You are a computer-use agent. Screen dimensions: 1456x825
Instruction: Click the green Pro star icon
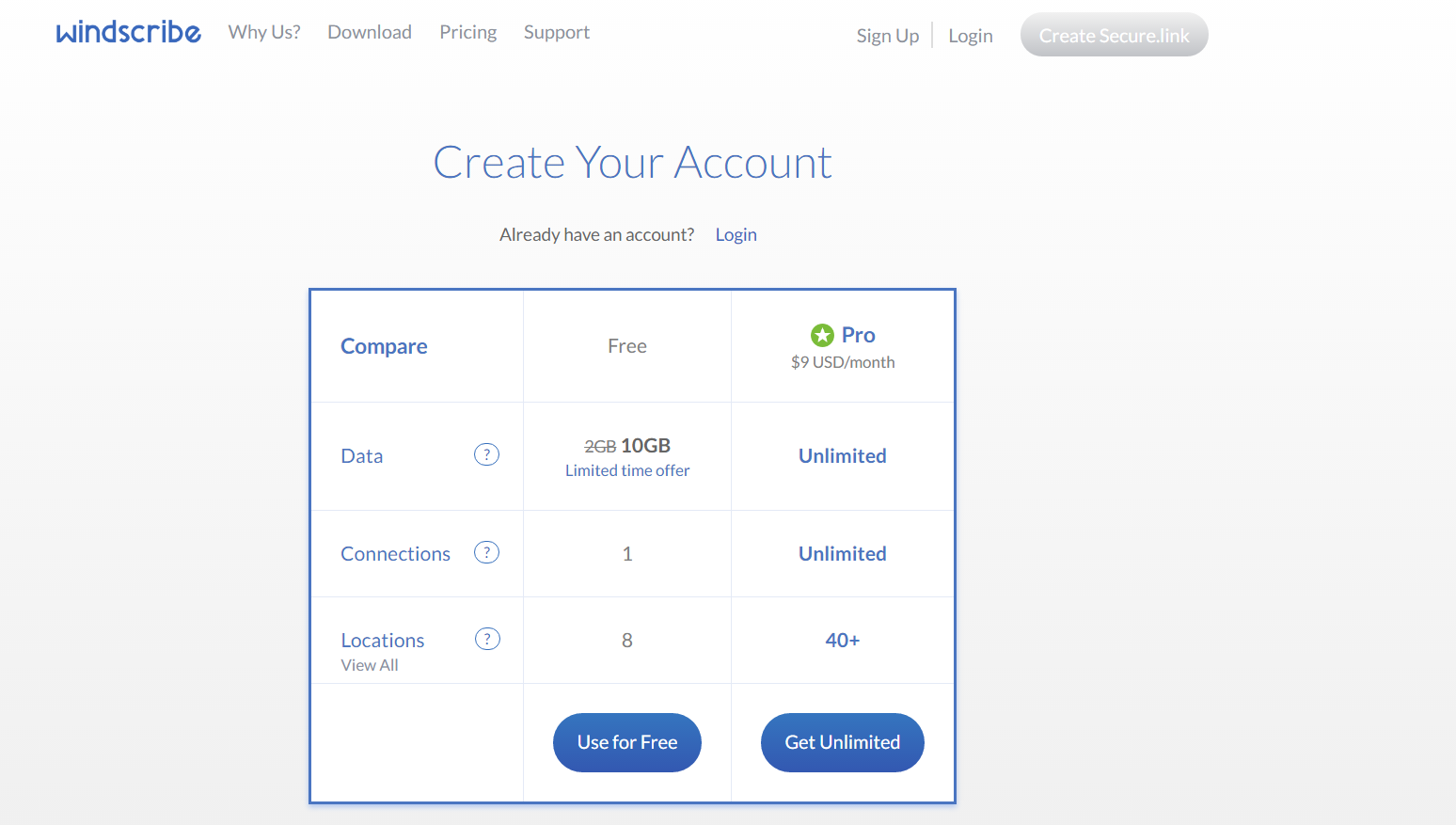point(822,335)
